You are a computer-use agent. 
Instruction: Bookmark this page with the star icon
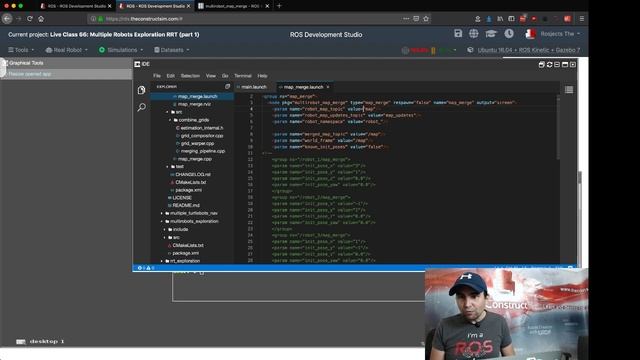click(x=426, y=19)
